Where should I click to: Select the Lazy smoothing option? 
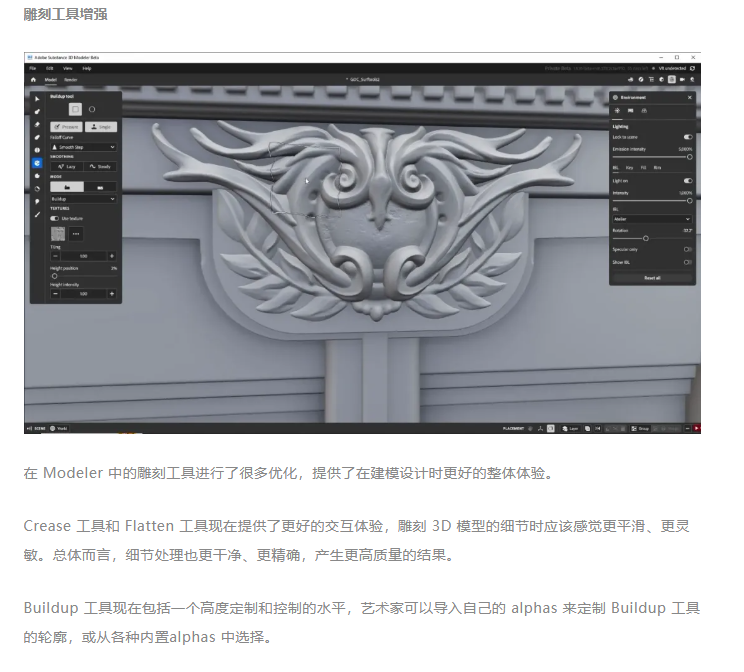(67, 167)
